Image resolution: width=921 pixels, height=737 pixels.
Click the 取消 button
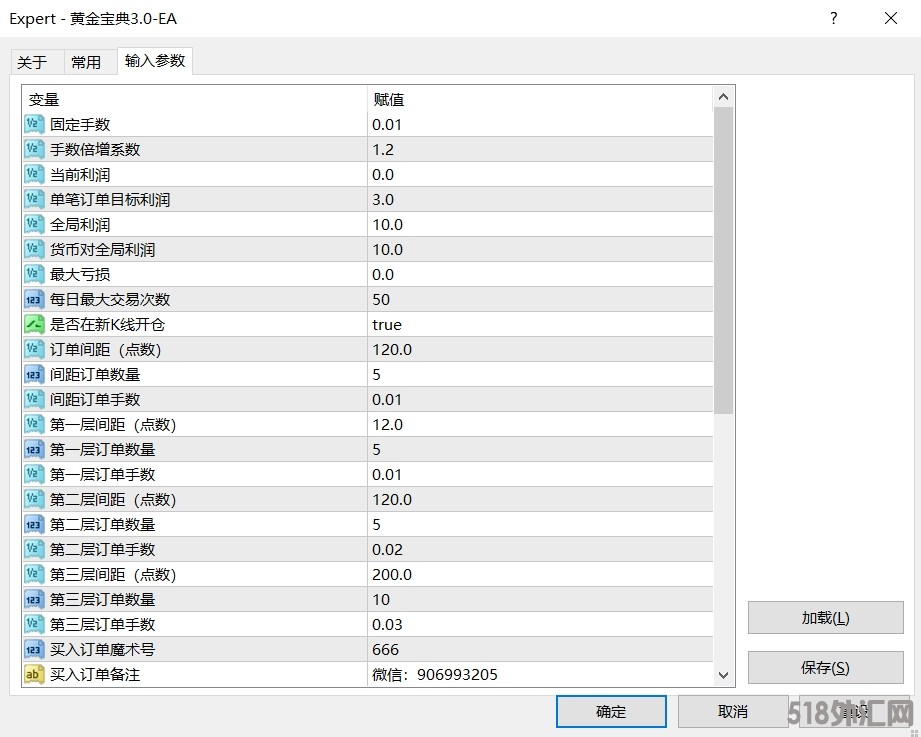pyautogui.click(x=733, y=712)
